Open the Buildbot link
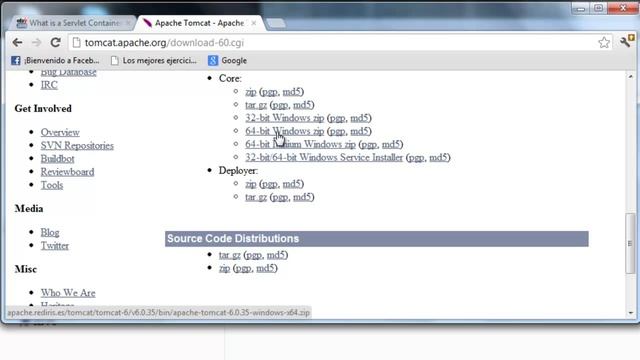Viewport: 640px width, 360px height. coord(58,159)
